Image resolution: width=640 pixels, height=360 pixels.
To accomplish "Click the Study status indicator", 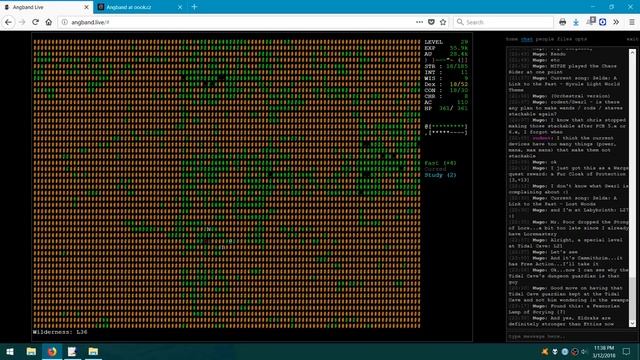I will click(x=440, y=175).
